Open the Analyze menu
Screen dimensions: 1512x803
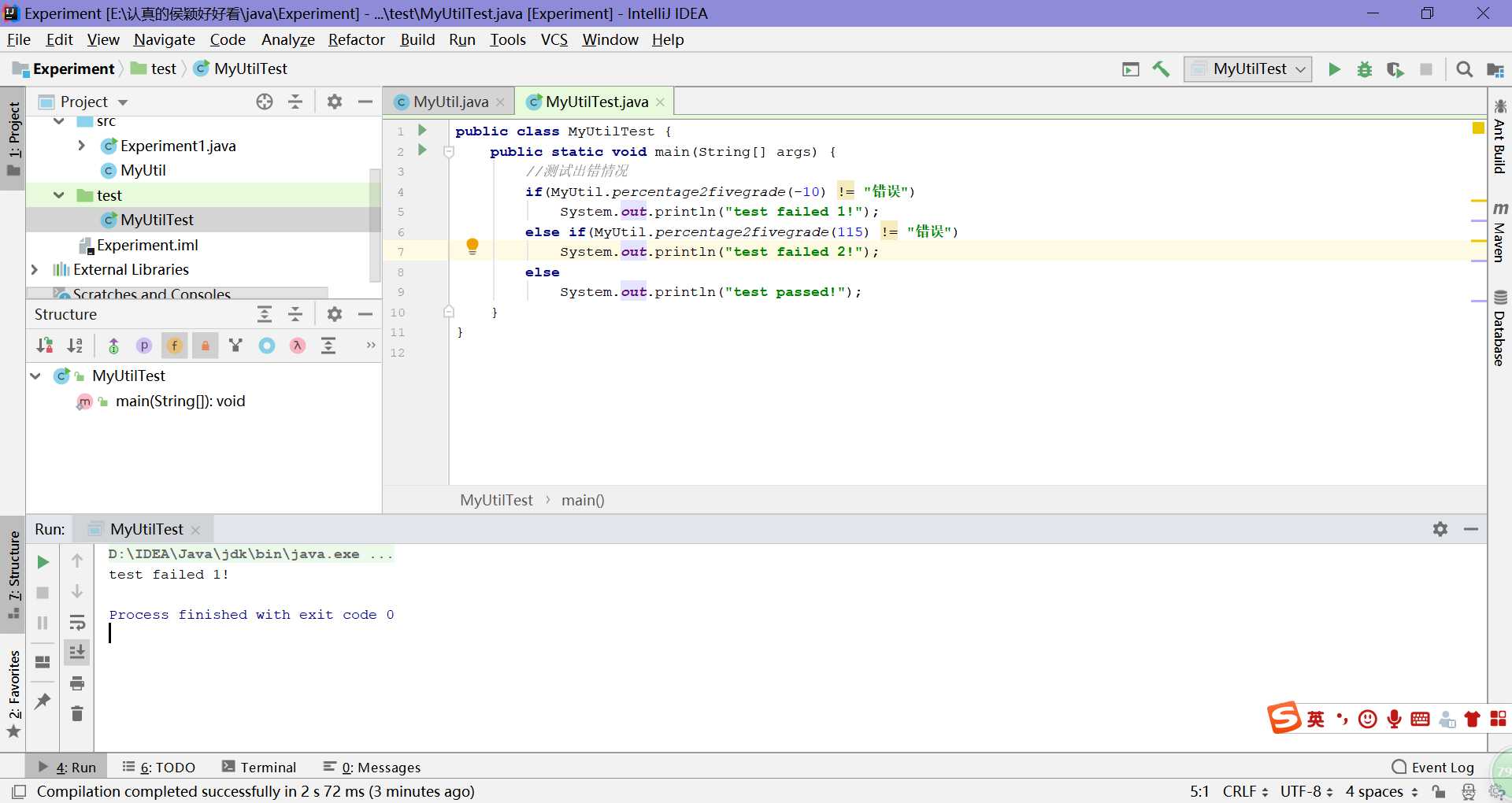point(287,39)
